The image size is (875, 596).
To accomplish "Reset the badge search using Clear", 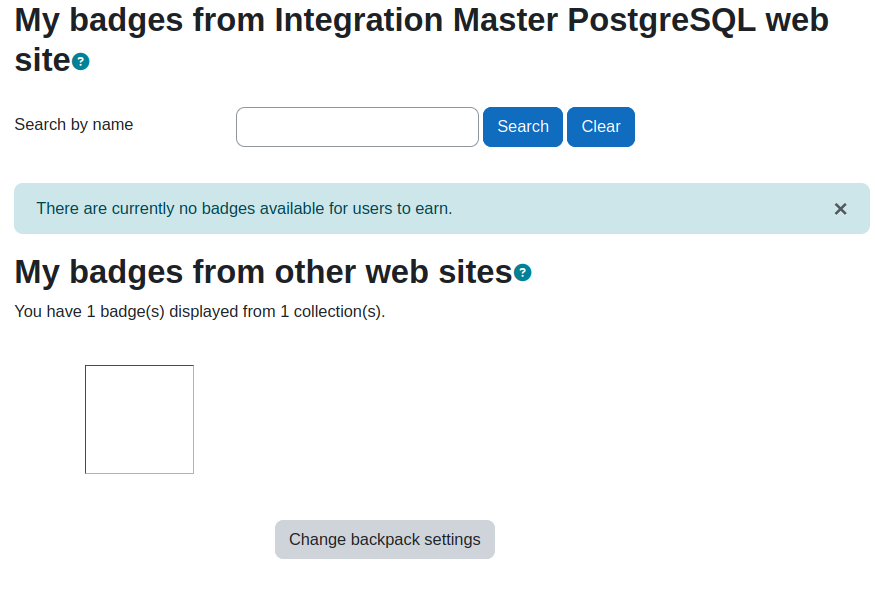I will click(601, 127).
